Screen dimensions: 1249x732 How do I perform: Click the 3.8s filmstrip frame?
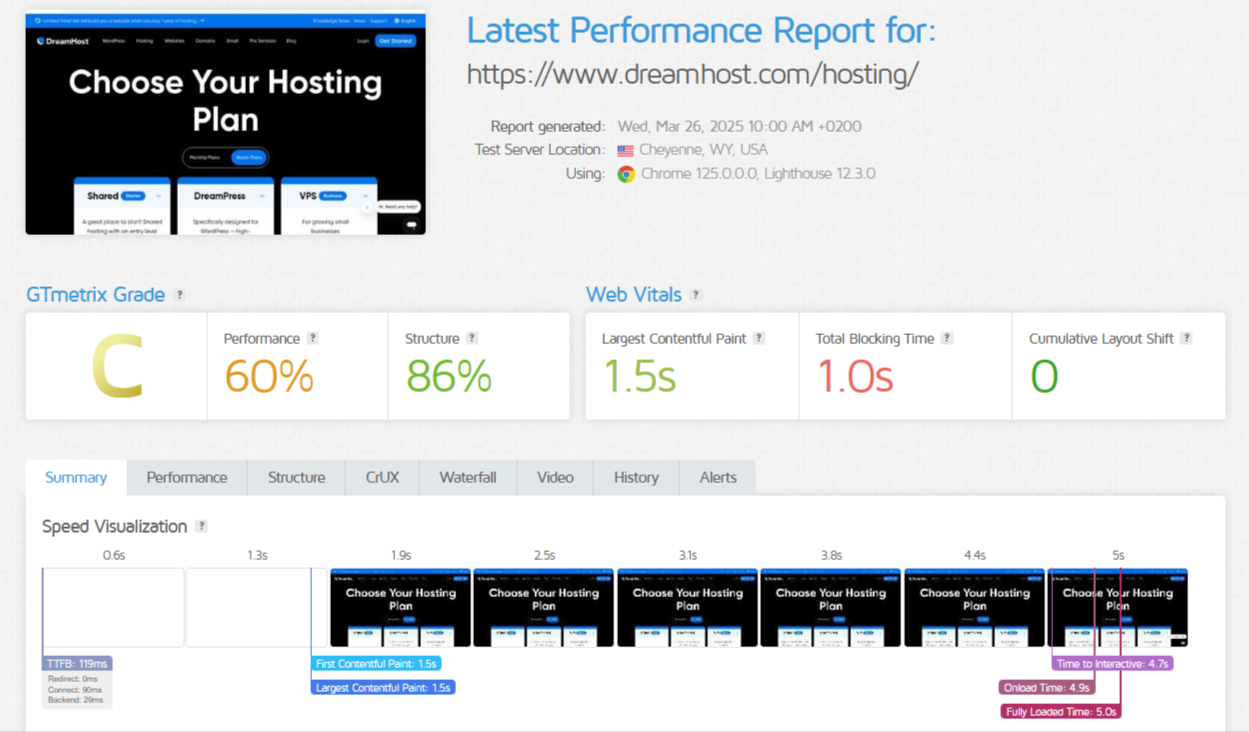831,607
